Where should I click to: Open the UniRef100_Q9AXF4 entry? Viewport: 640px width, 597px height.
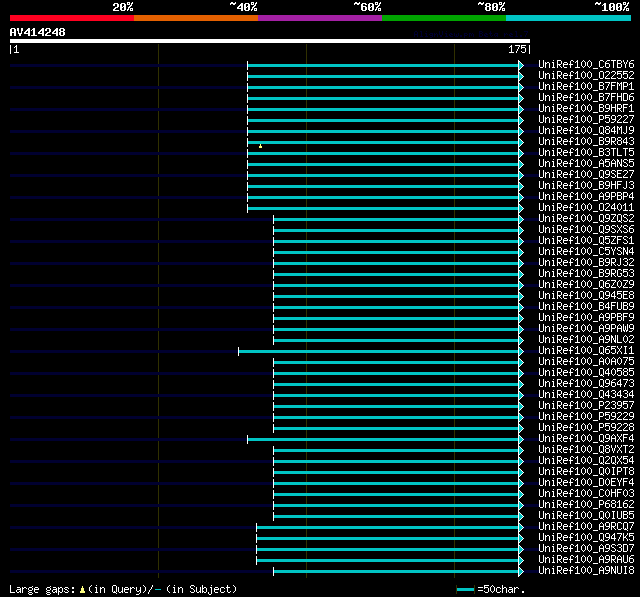tap(586, 439)
